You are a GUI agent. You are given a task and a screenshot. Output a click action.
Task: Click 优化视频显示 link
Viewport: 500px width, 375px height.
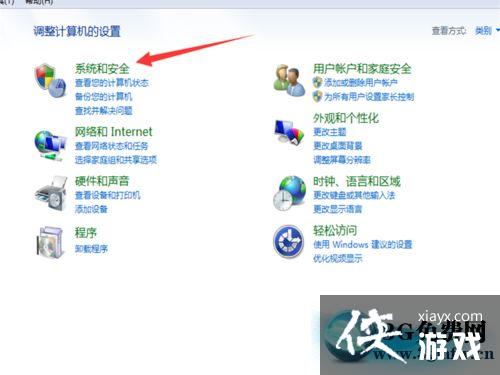(338, 258)
